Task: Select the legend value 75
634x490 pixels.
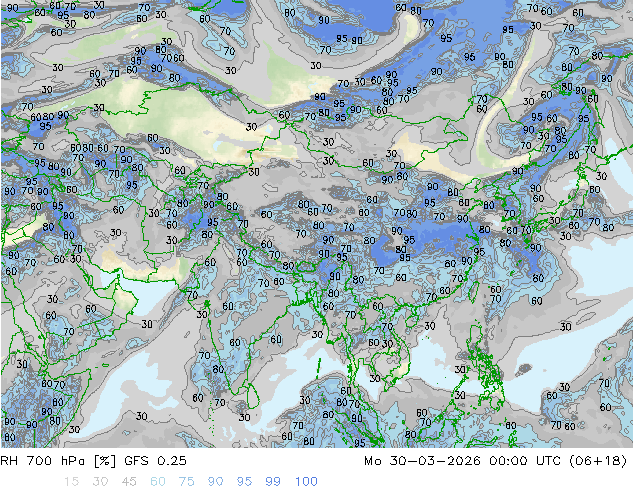Action: coord(186,482)
